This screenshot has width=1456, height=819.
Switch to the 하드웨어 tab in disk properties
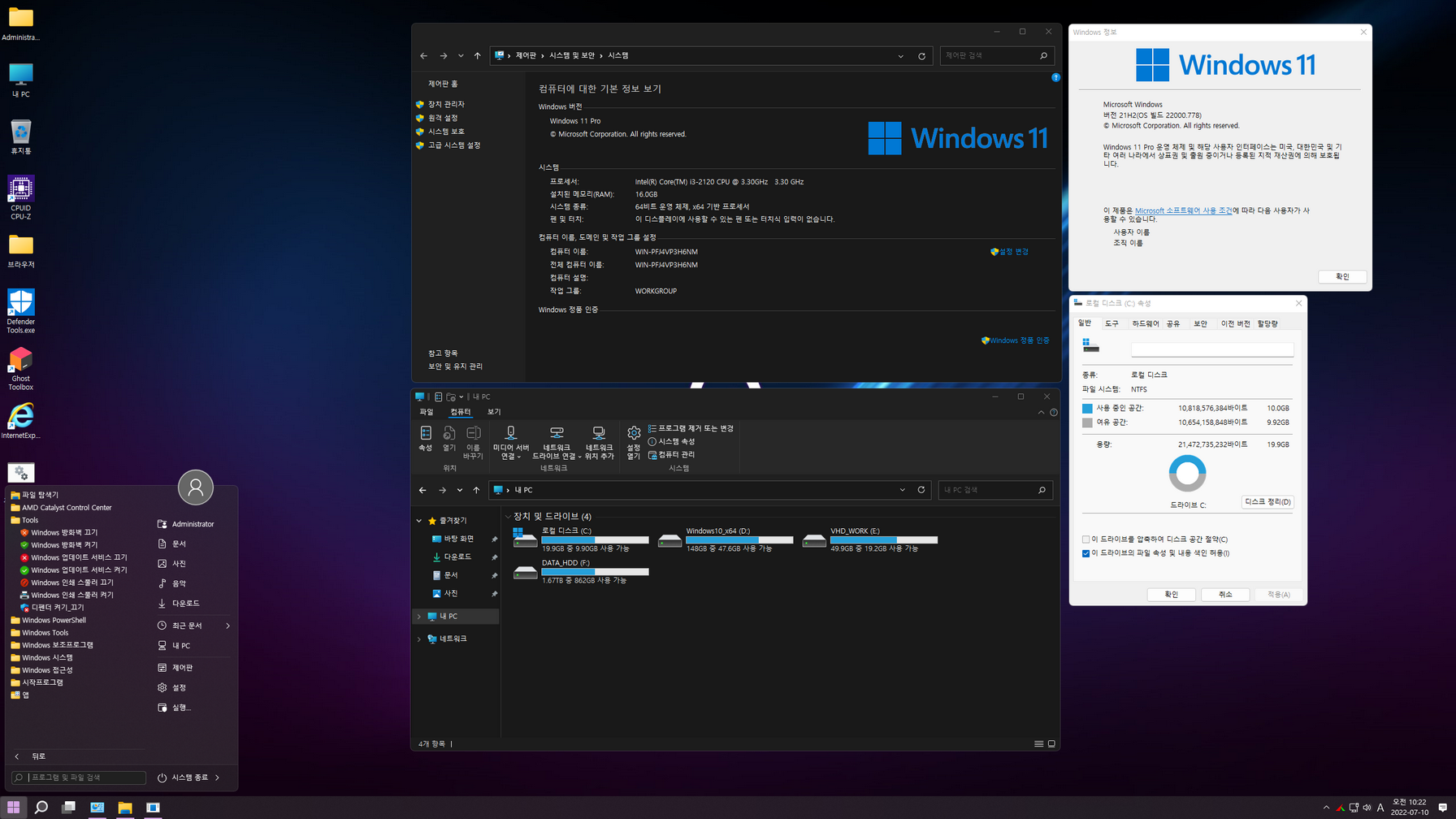pyautogui.click(x=1146, y=323)
